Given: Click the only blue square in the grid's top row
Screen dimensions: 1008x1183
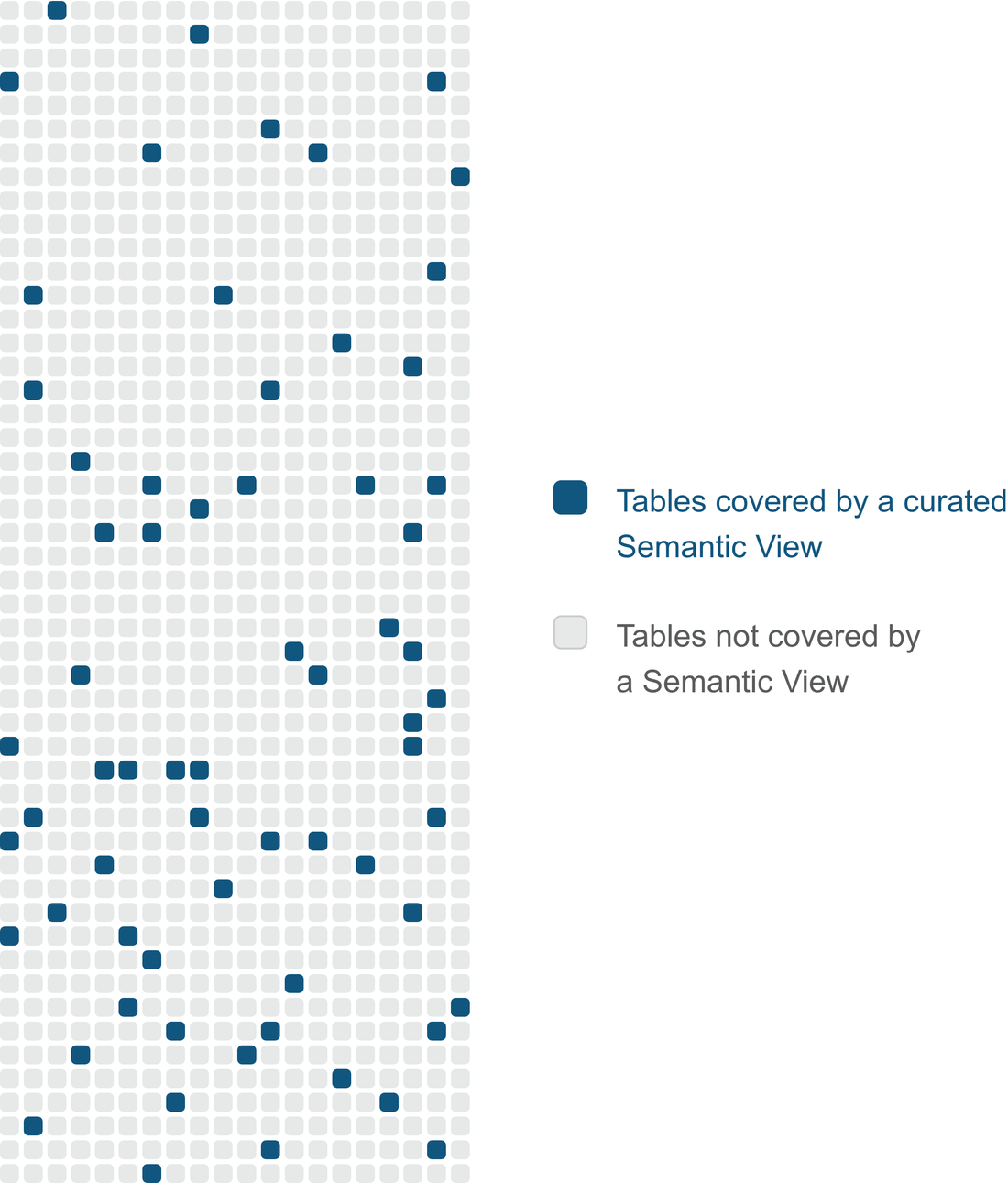Looking at the screenshot, I should (x=57, y=10).
